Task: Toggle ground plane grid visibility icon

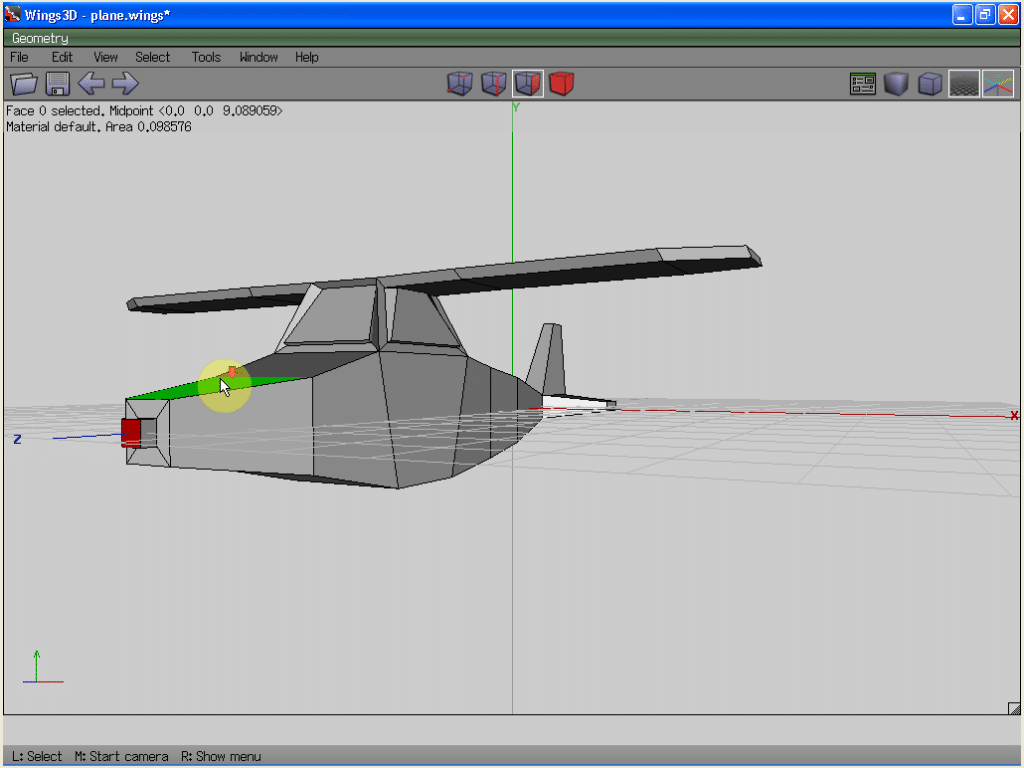Action: (x=964, y=84)
